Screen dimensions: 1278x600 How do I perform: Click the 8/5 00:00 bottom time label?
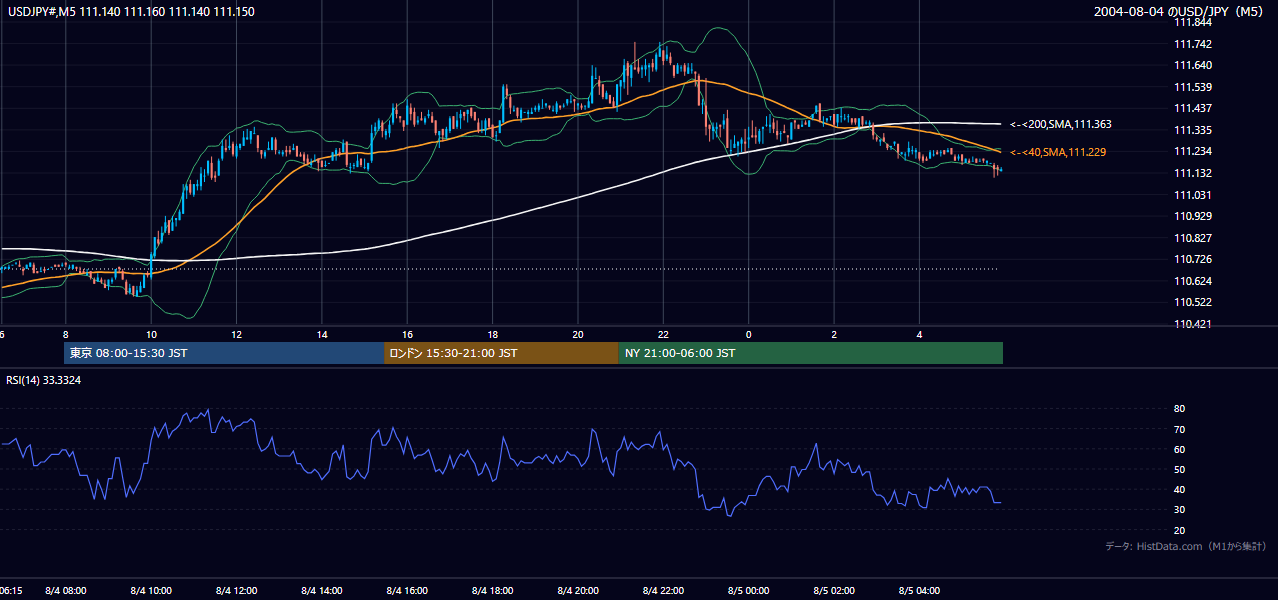(x=749, y=591)
